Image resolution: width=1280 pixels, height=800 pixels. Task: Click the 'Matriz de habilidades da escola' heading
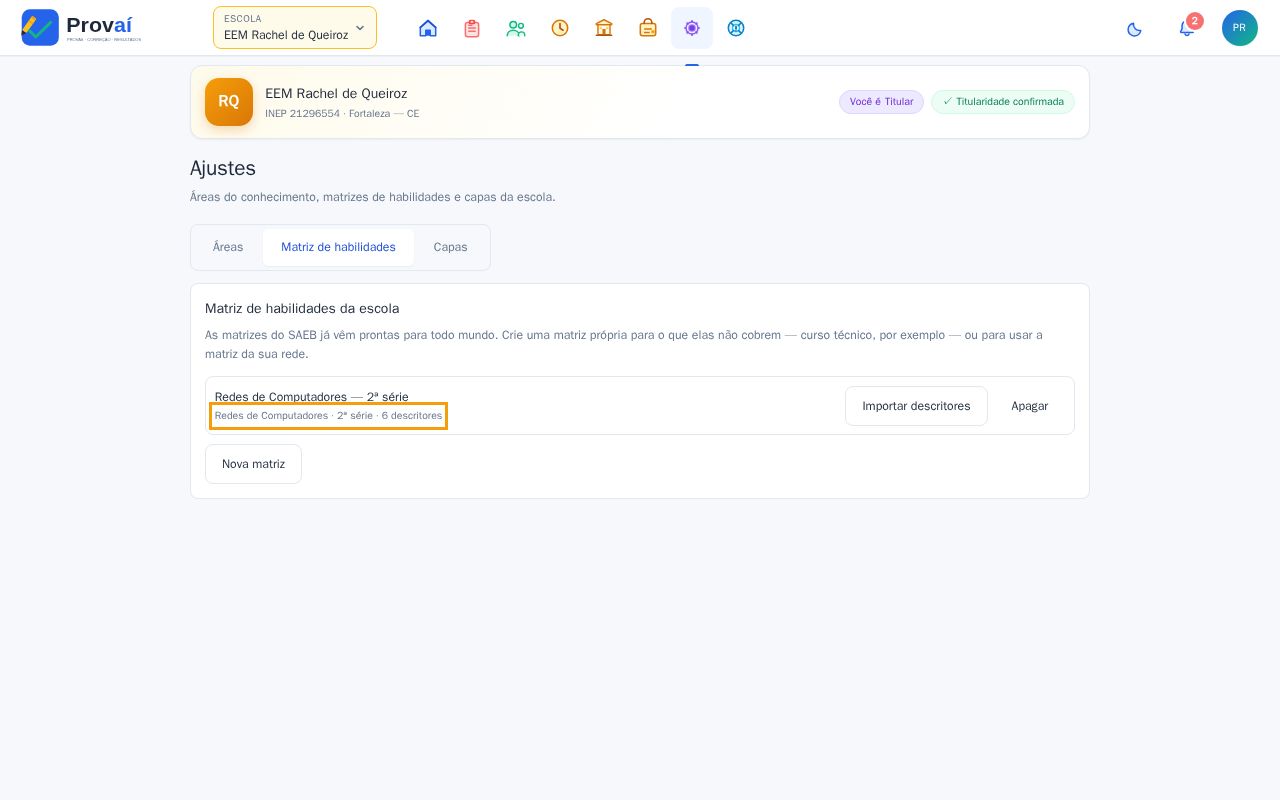(302, 309)
